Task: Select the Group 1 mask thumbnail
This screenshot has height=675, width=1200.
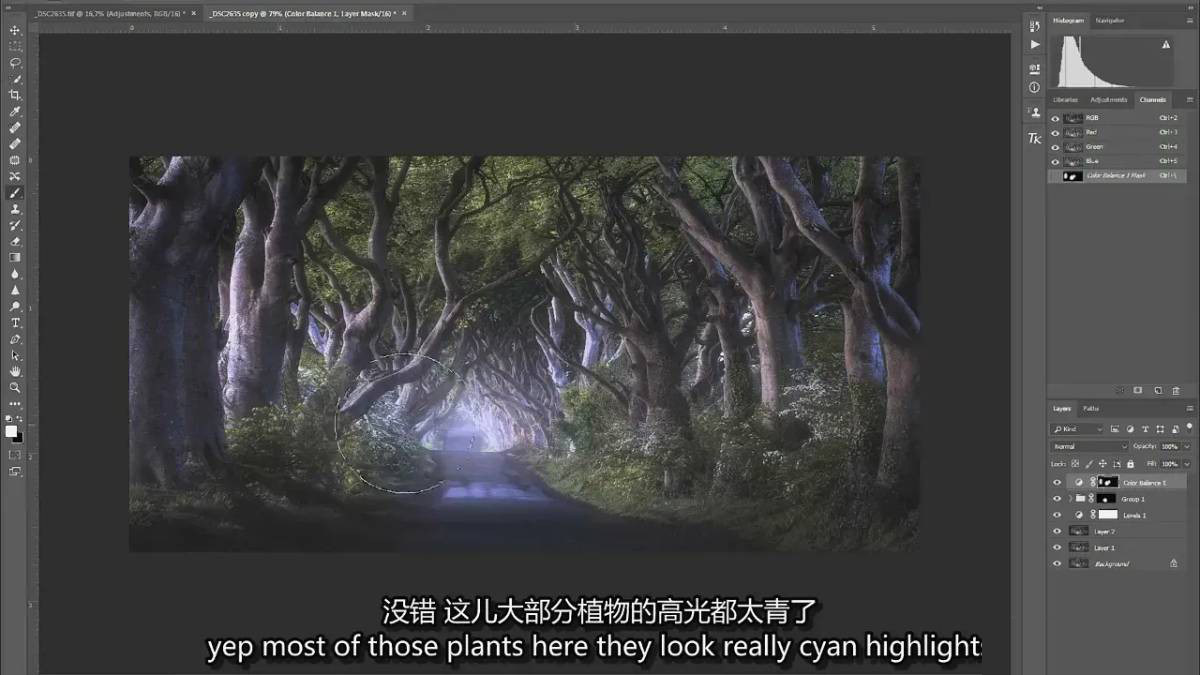Action: [x=1107, y=498]
